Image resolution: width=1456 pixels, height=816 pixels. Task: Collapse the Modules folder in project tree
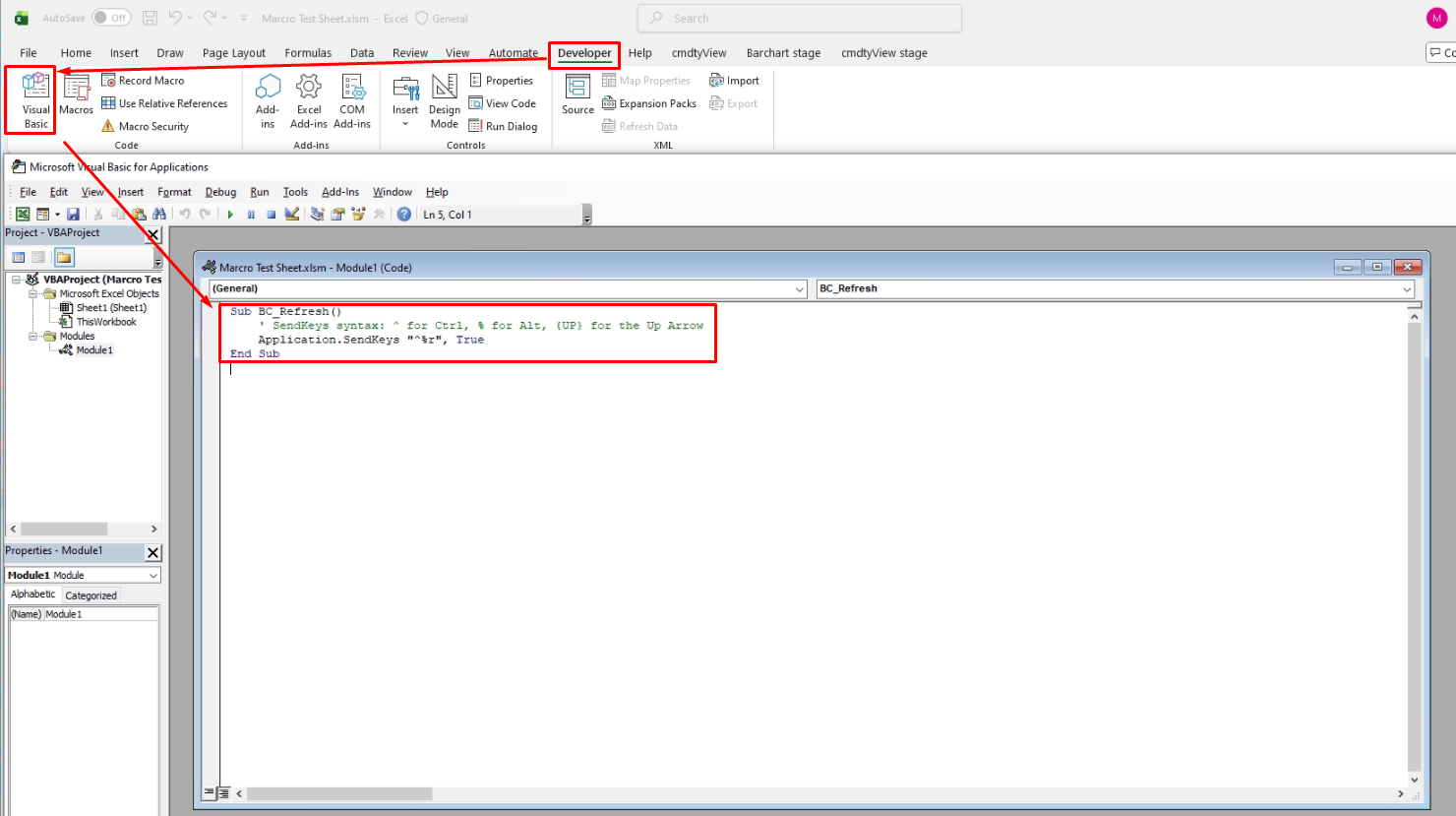coord(32,337)
